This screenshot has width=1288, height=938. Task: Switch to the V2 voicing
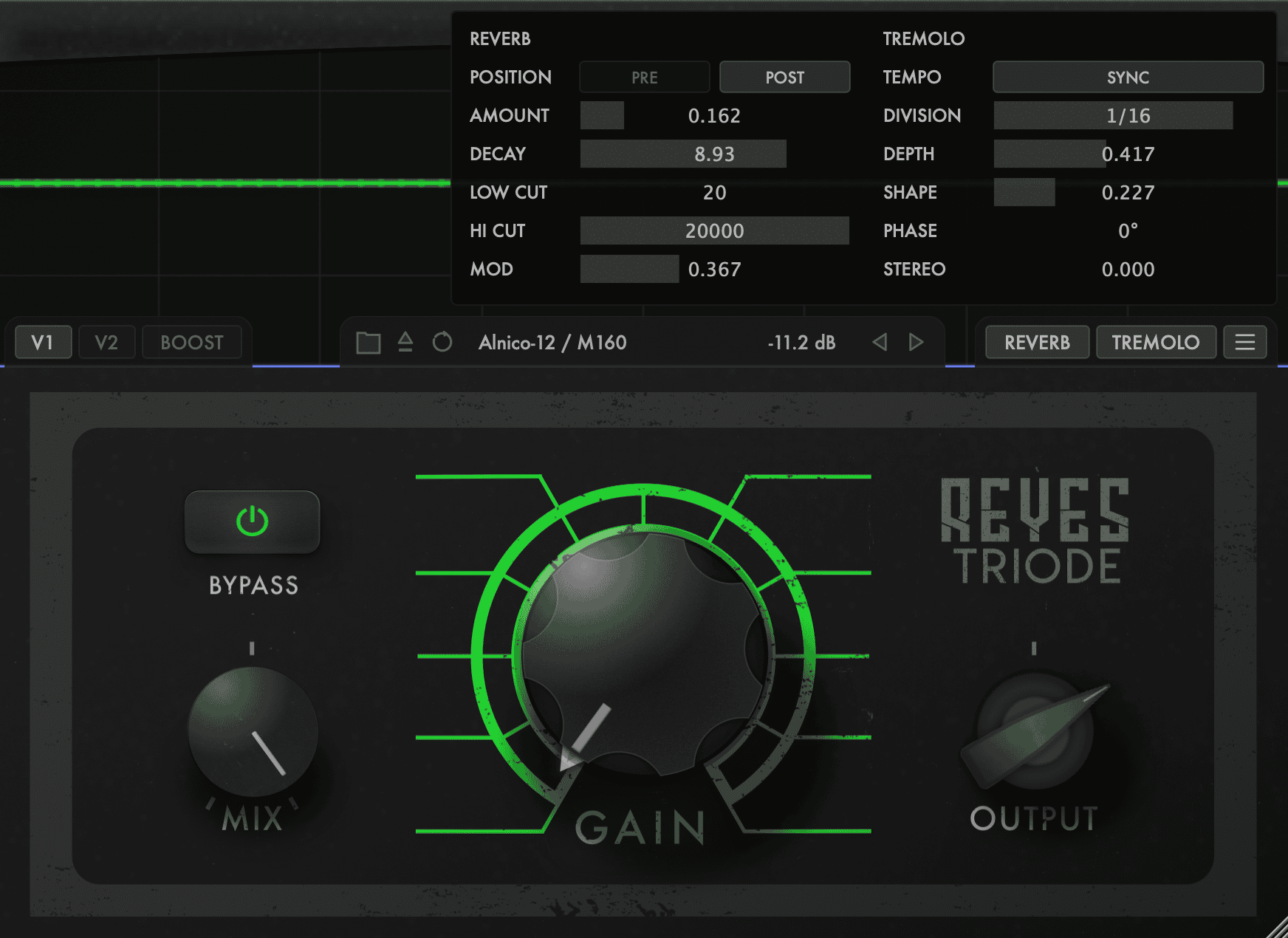[106, 342]
